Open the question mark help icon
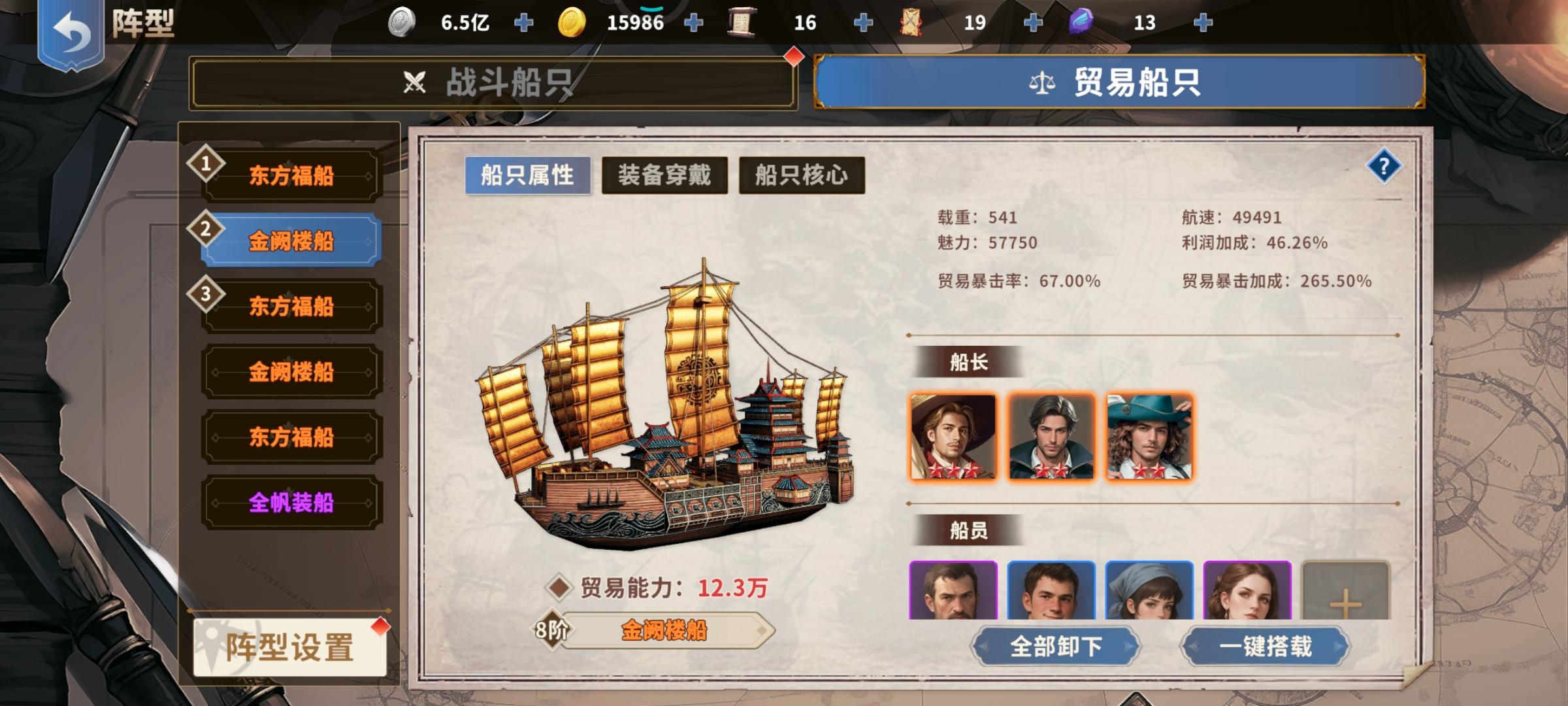 (1384, 167)
